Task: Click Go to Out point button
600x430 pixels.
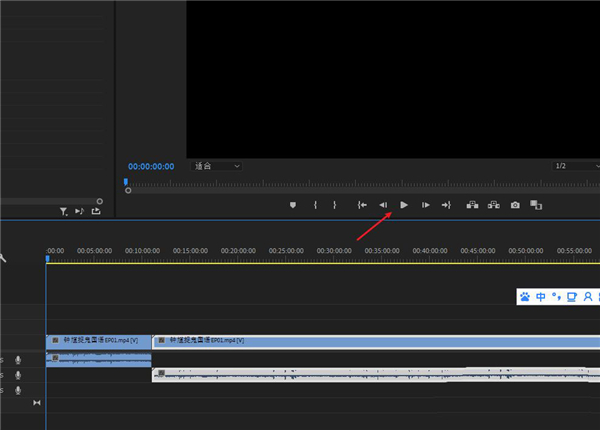Action: click(446, 205)
